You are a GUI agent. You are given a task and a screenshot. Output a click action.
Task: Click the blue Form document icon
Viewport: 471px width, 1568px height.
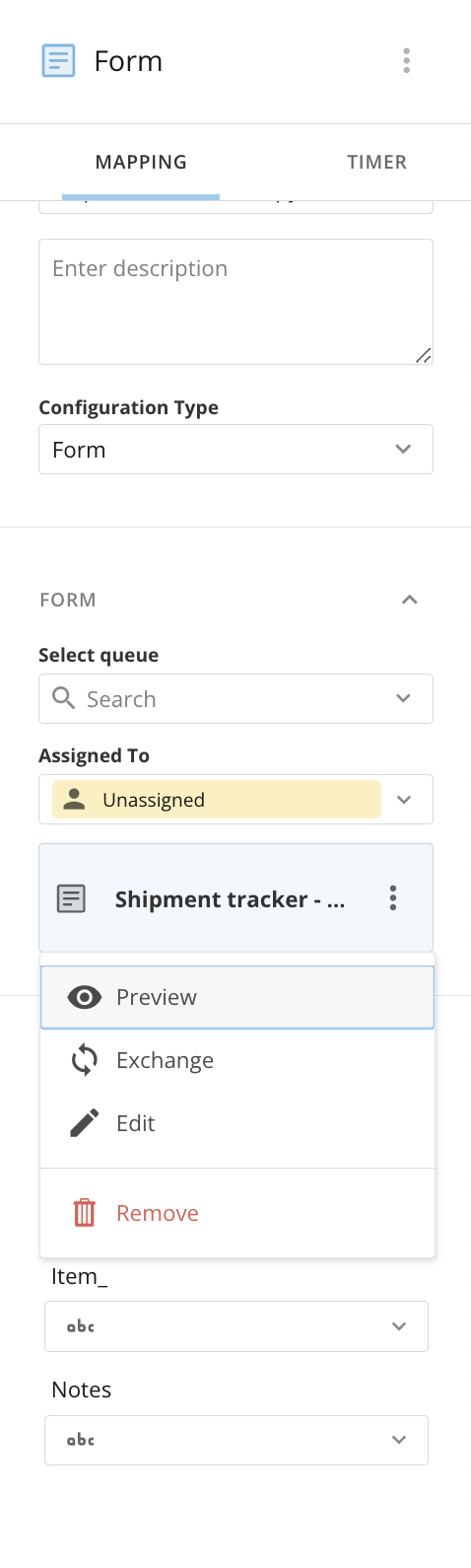coord(58,61)
